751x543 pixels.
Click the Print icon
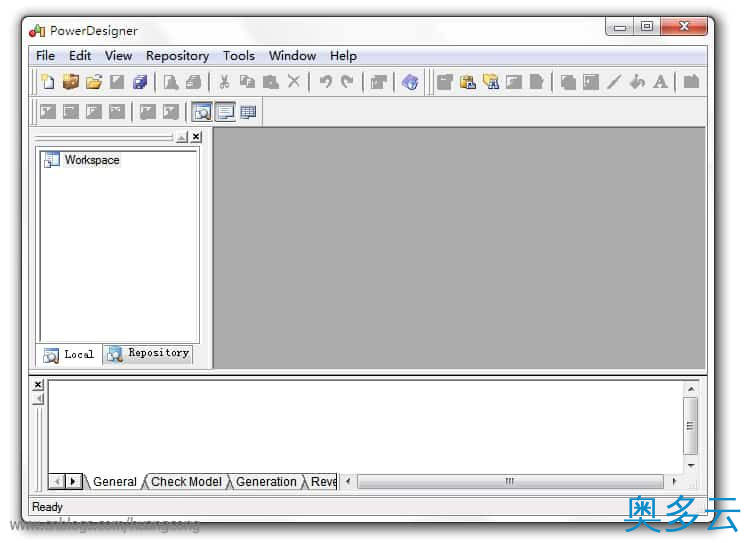tap(193, 82)
